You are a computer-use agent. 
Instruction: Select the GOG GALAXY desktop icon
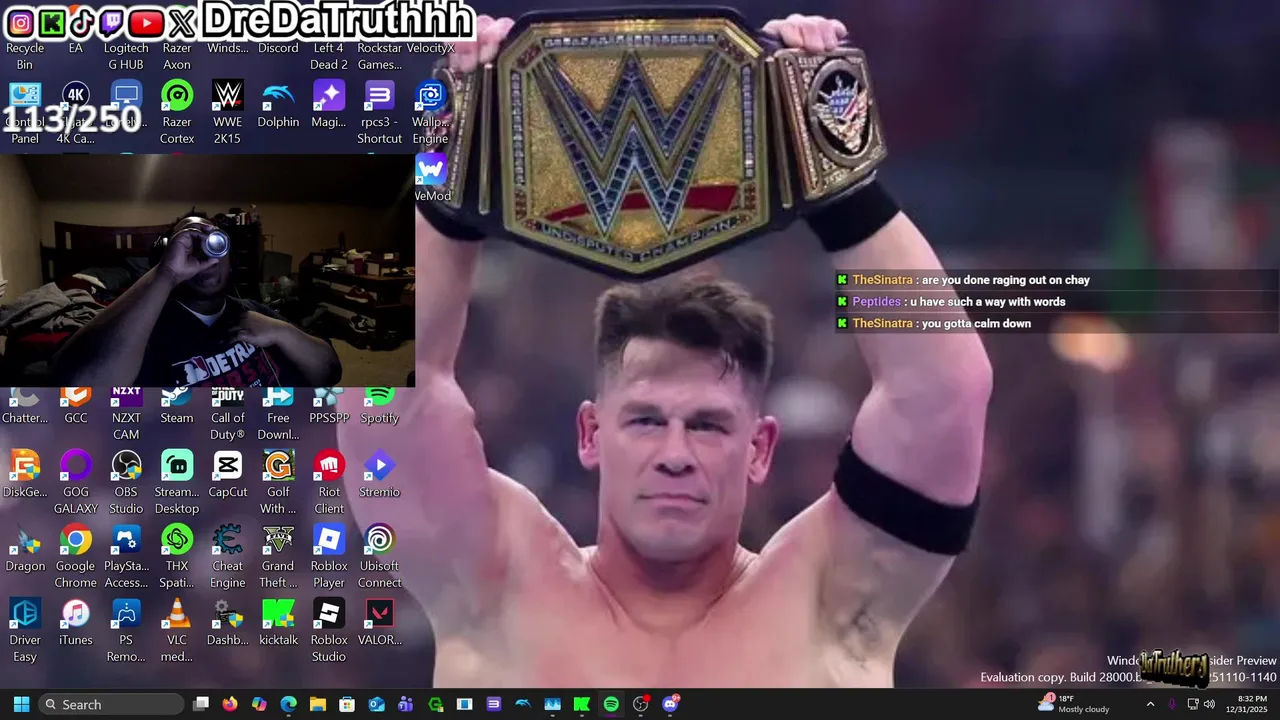[76, 482]
